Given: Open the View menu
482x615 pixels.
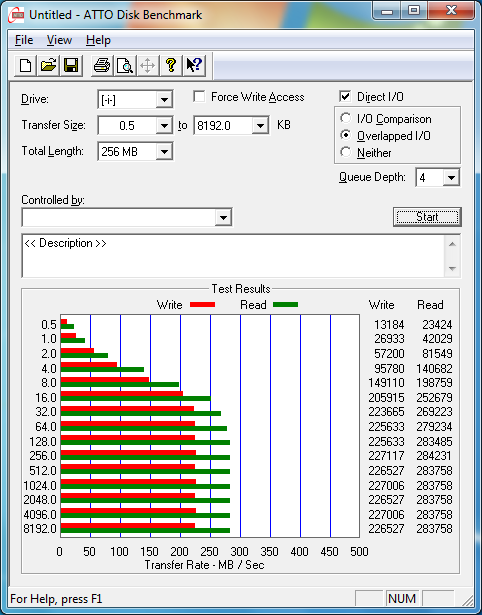Looking at the screenshot, I should 59,40.
